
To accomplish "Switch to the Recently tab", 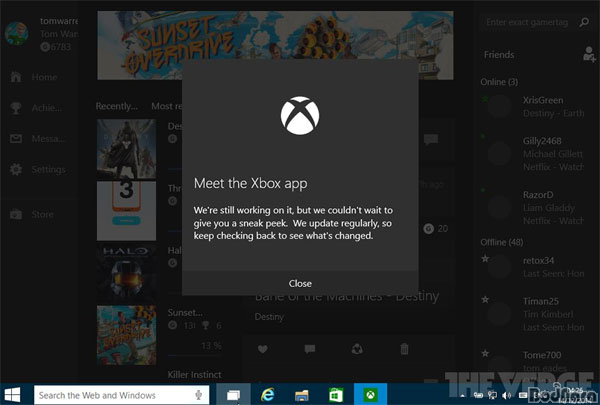I will click(x=116, y=106).
